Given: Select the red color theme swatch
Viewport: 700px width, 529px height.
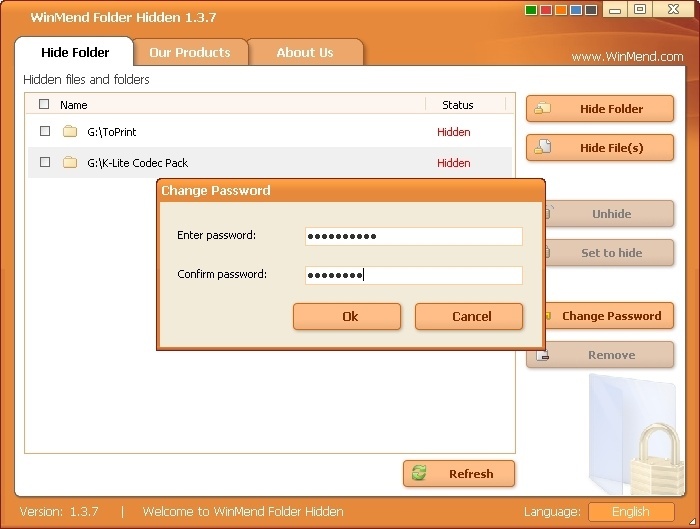Looking at the screenshot, I should pyautogui.click(x=546, y=10).
